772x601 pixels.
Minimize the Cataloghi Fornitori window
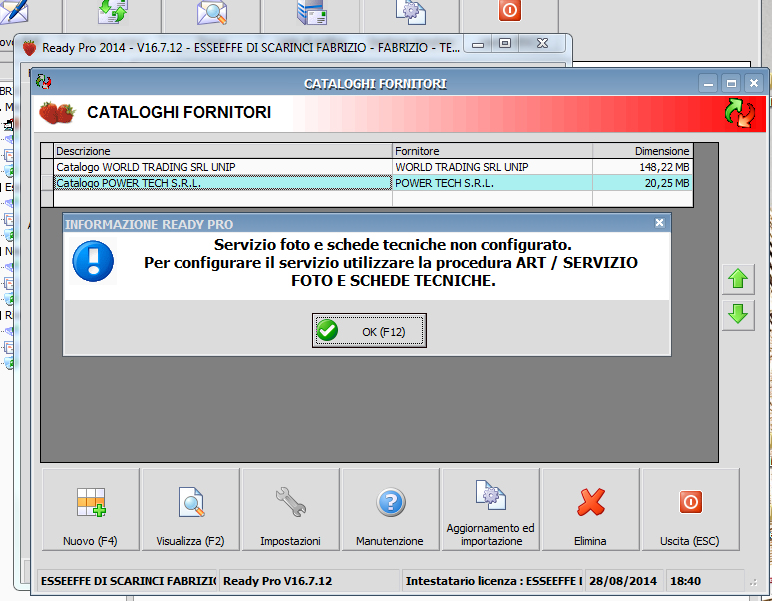pos(708,84)
